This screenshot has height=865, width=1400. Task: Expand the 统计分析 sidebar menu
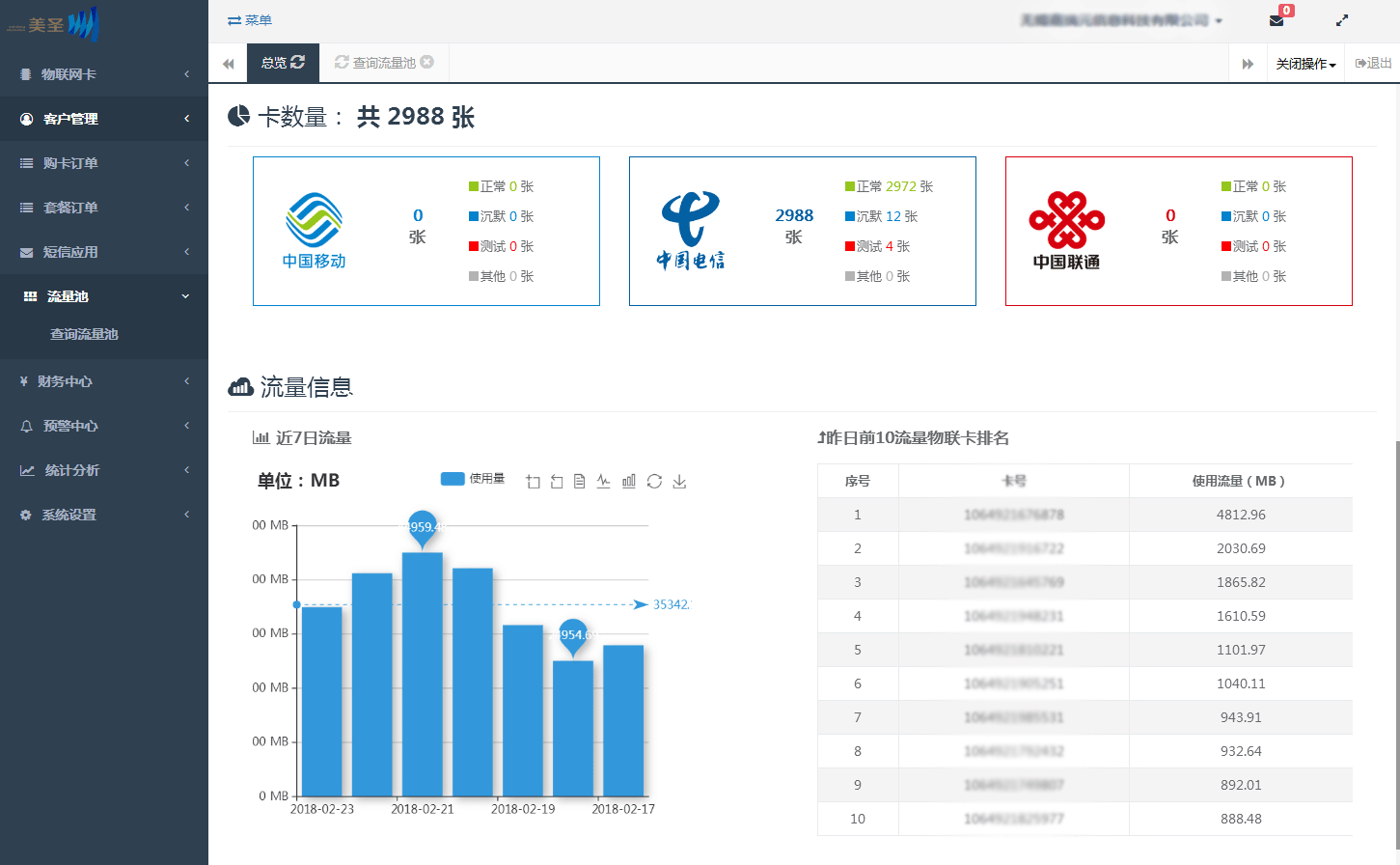coord(104,470)
